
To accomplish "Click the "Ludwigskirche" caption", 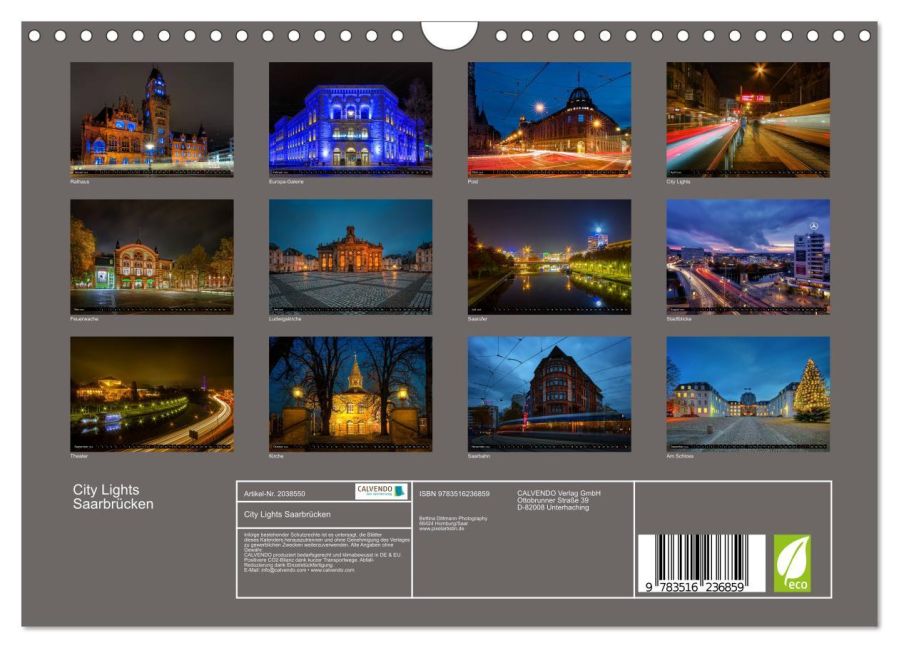I will click(285, 319).
